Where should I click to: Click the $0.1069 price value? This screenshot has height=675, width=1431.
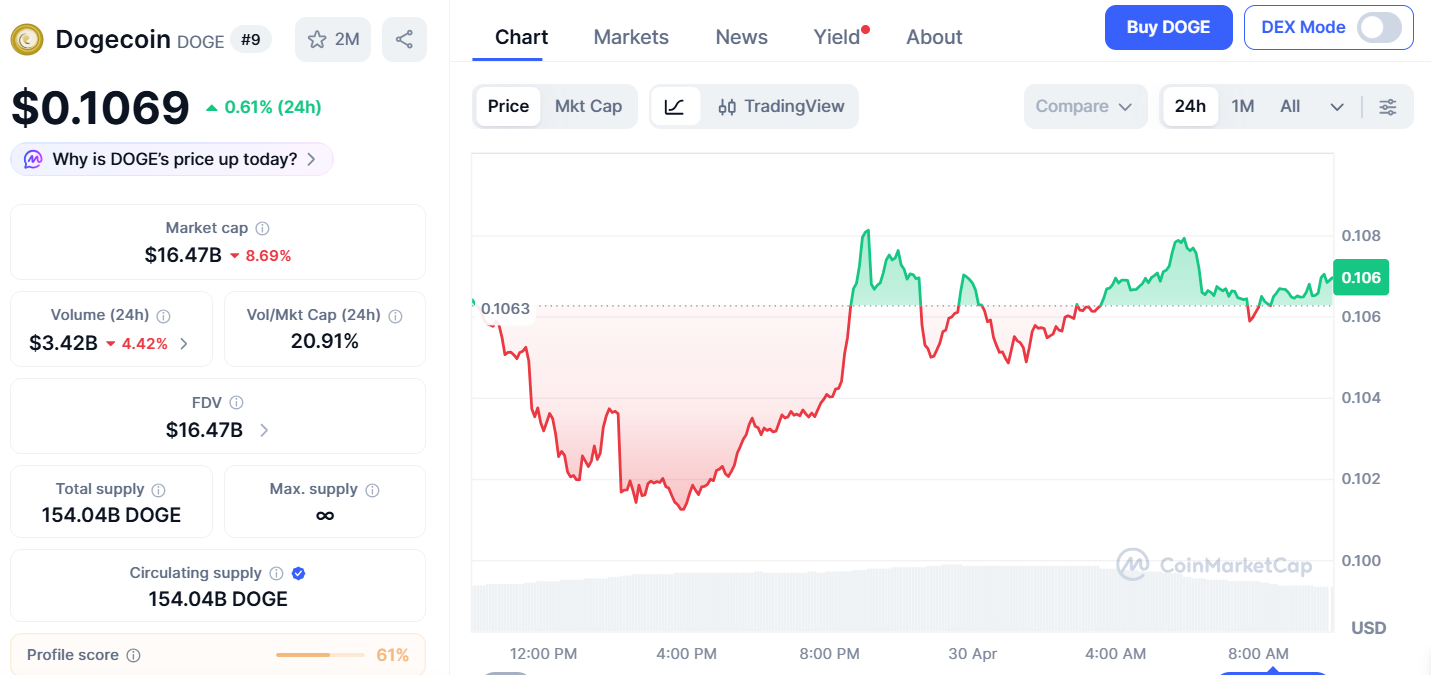(100, 107)
